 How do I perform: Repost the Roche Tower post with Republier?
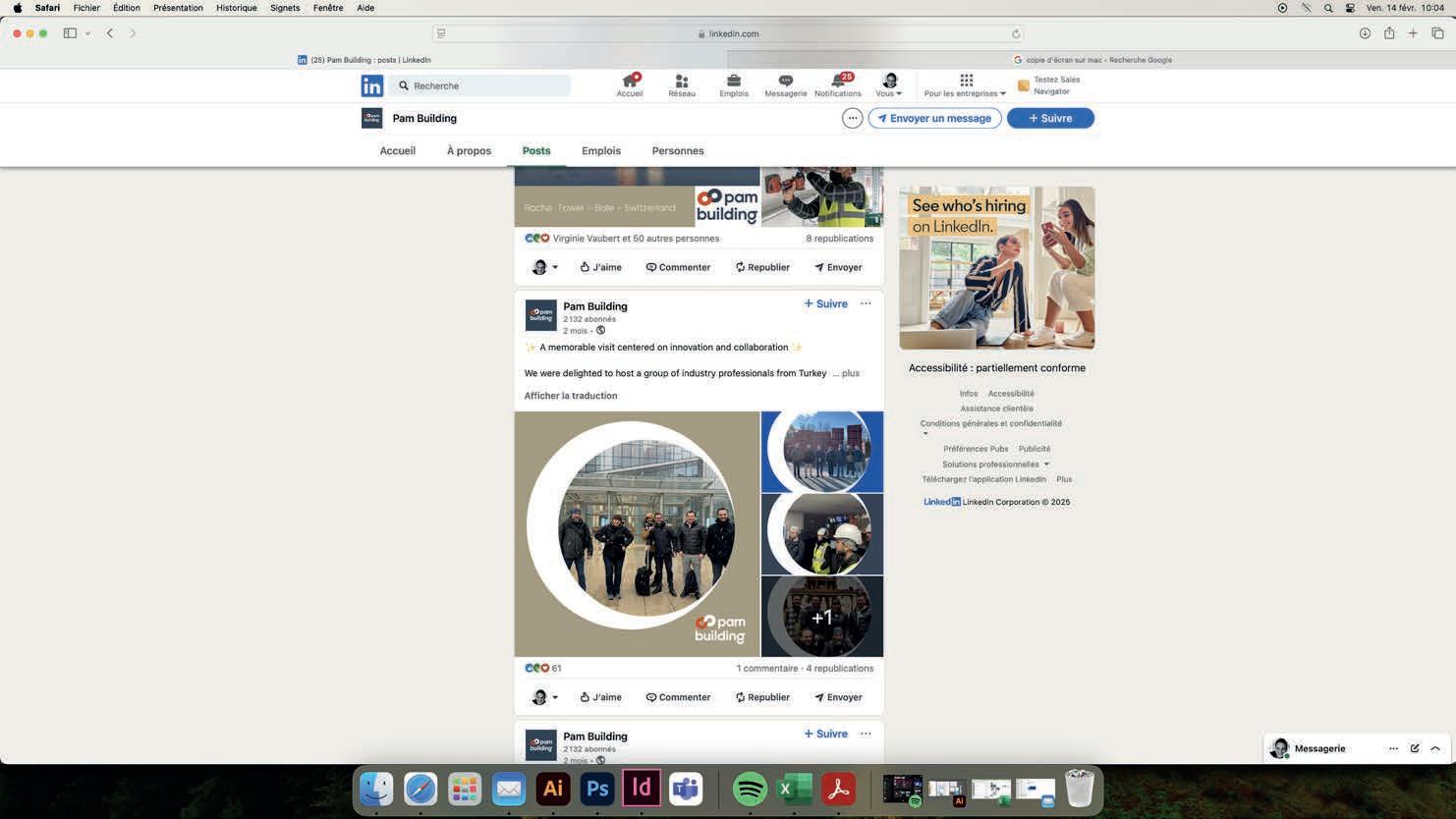[762, 267]
